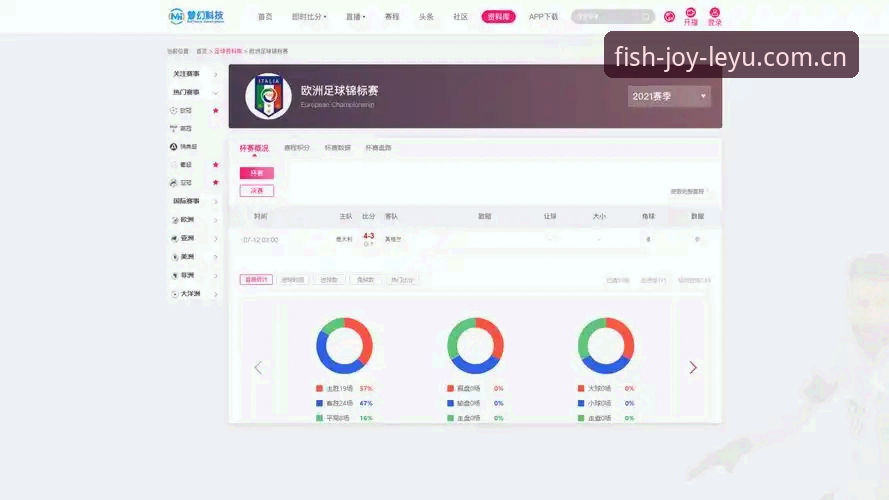Image resolution: width=889 pixels, height=500 pixels.
Task: Open the 即时比分 dropdown menu
Action: 309,17
